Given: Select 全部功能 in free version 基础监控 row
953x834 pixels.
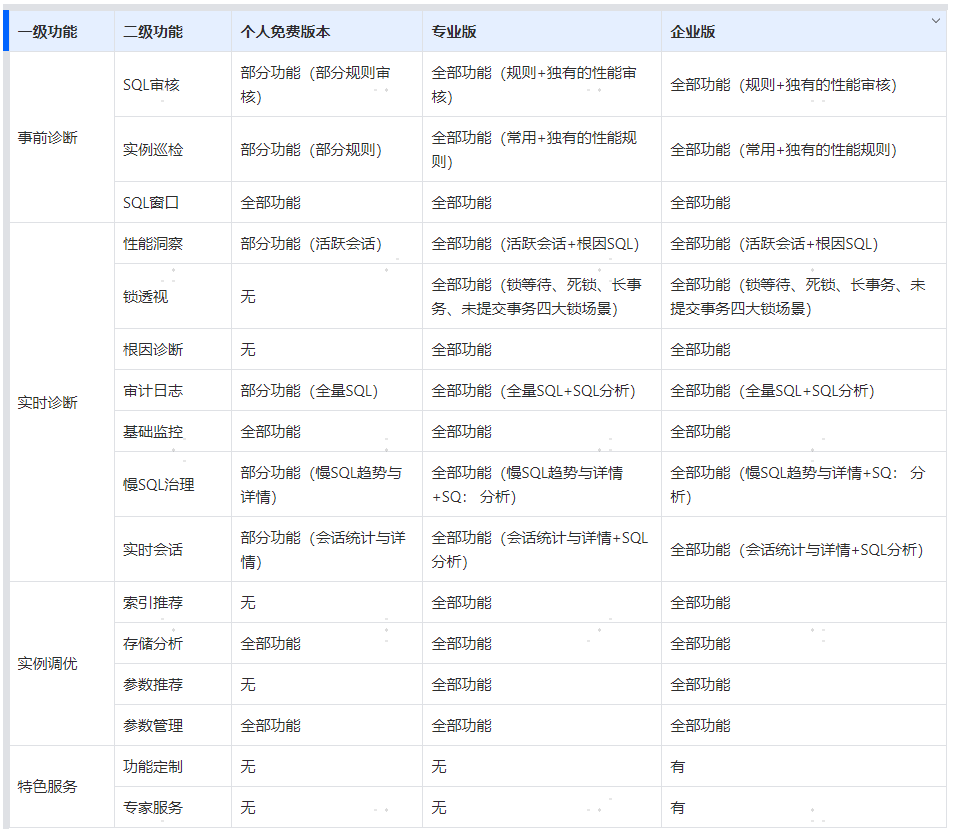Looking at the screenshot, I should tap(326, 432).
